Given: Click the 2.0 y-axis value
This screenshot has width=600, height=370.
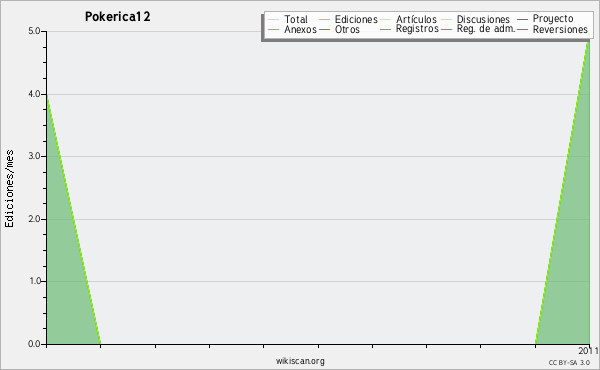Looking at the screenshot, I should point(34,219).
